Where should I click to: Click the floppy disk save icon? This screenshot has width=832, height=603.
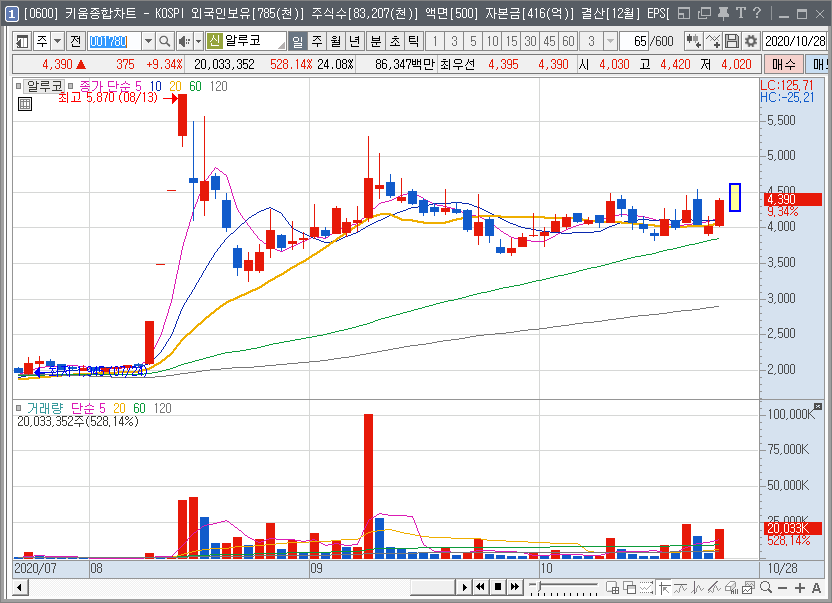click(x=732, y=41)
